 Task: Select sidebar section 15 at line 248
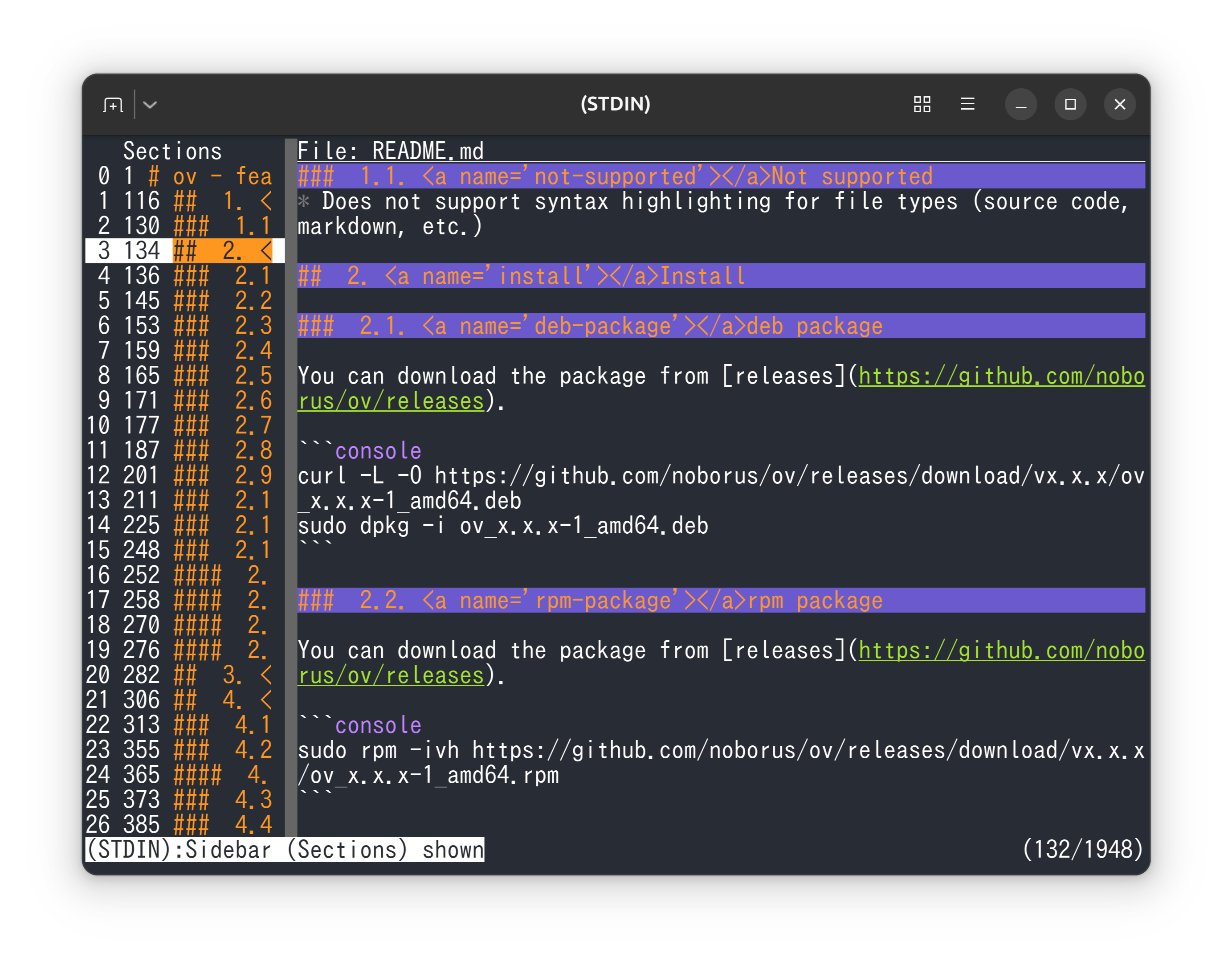pos(185,550)
